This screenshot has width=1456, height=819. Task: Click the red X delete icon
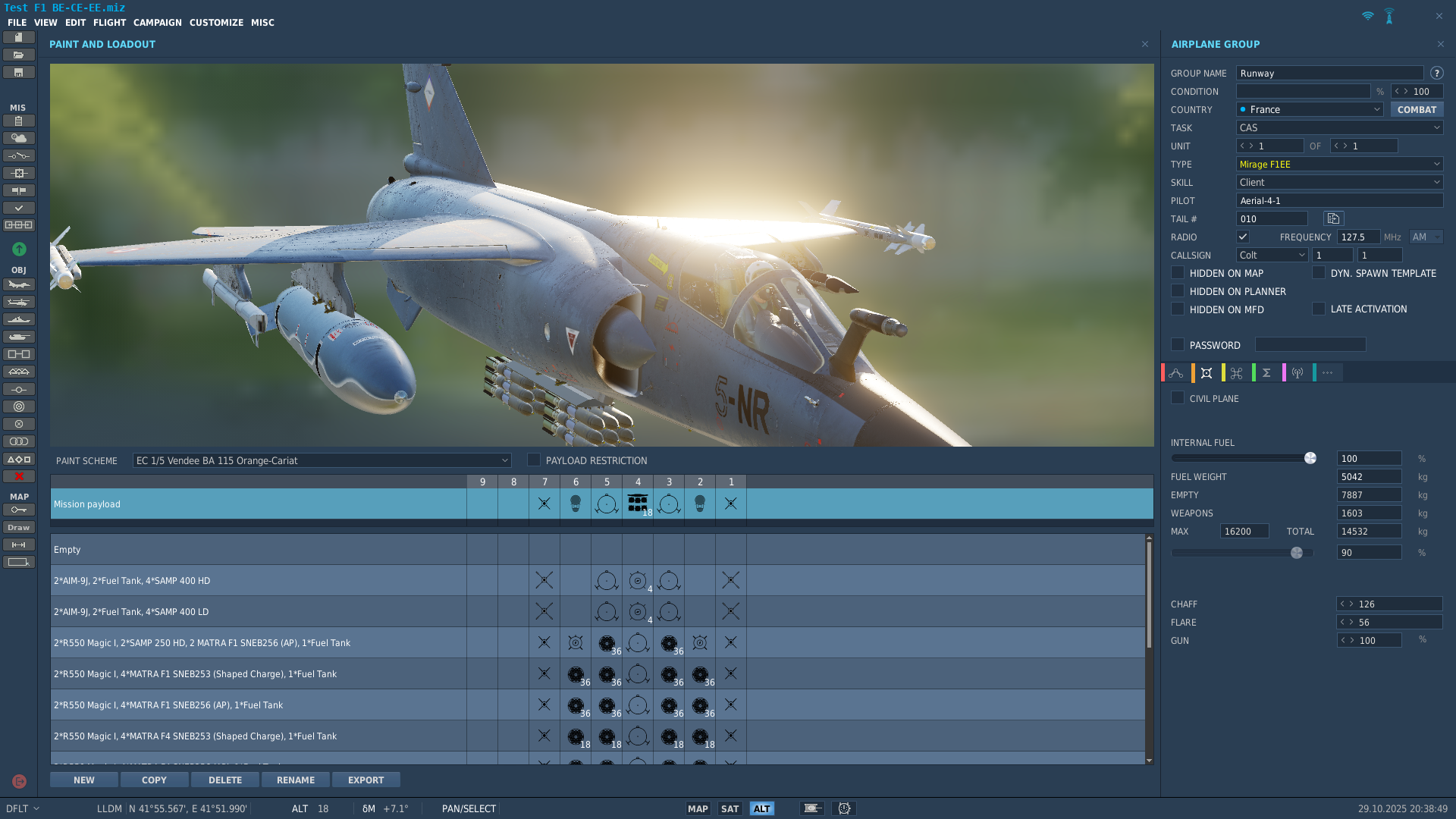pyautogui.click(x=19, y=476)
